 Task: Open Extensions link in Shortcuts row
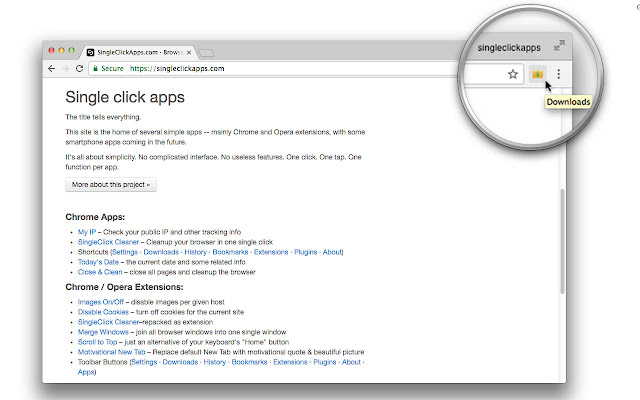click(271, 252)
